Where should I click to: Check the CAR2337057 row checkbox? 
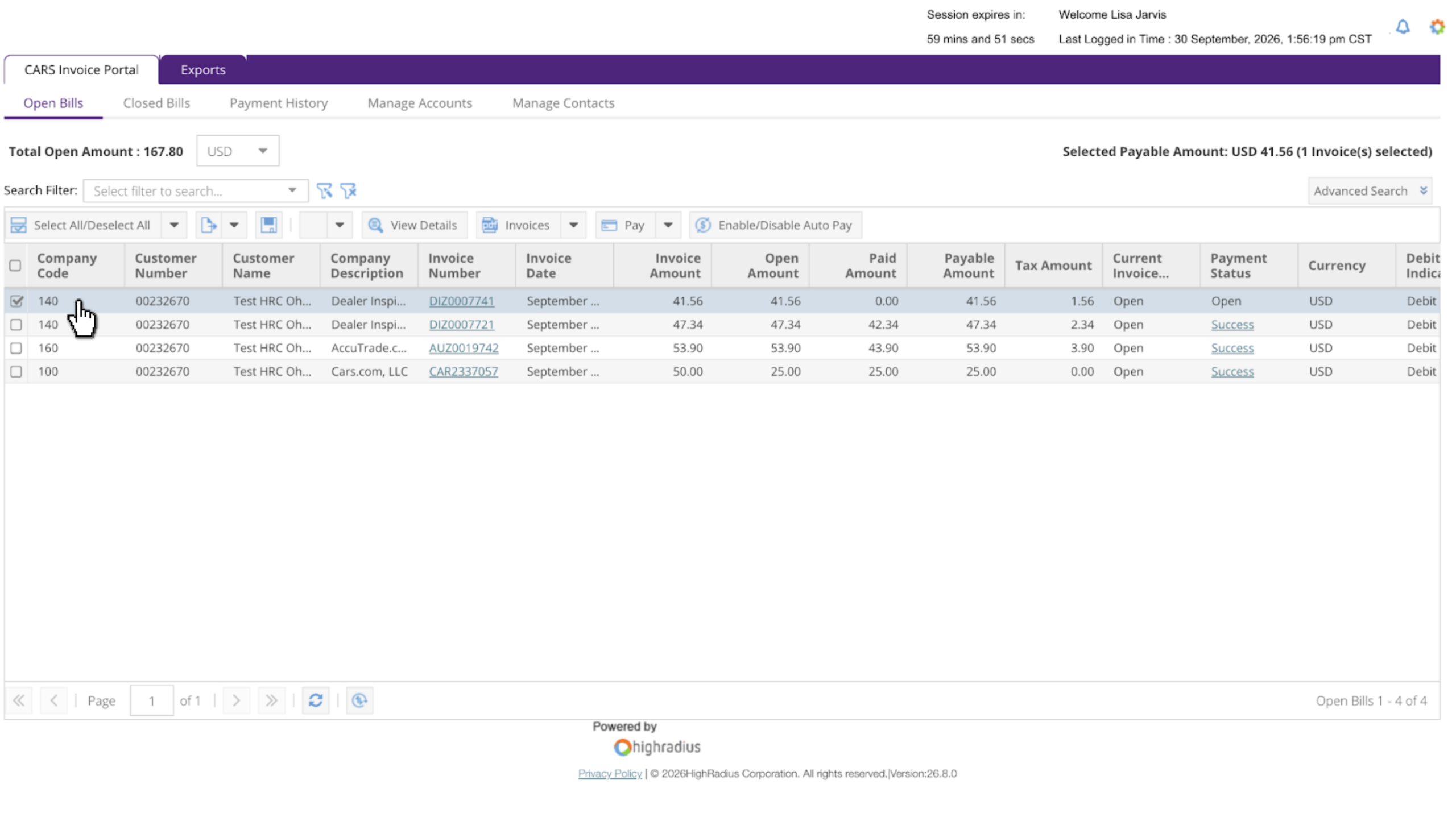coord(16,371)
